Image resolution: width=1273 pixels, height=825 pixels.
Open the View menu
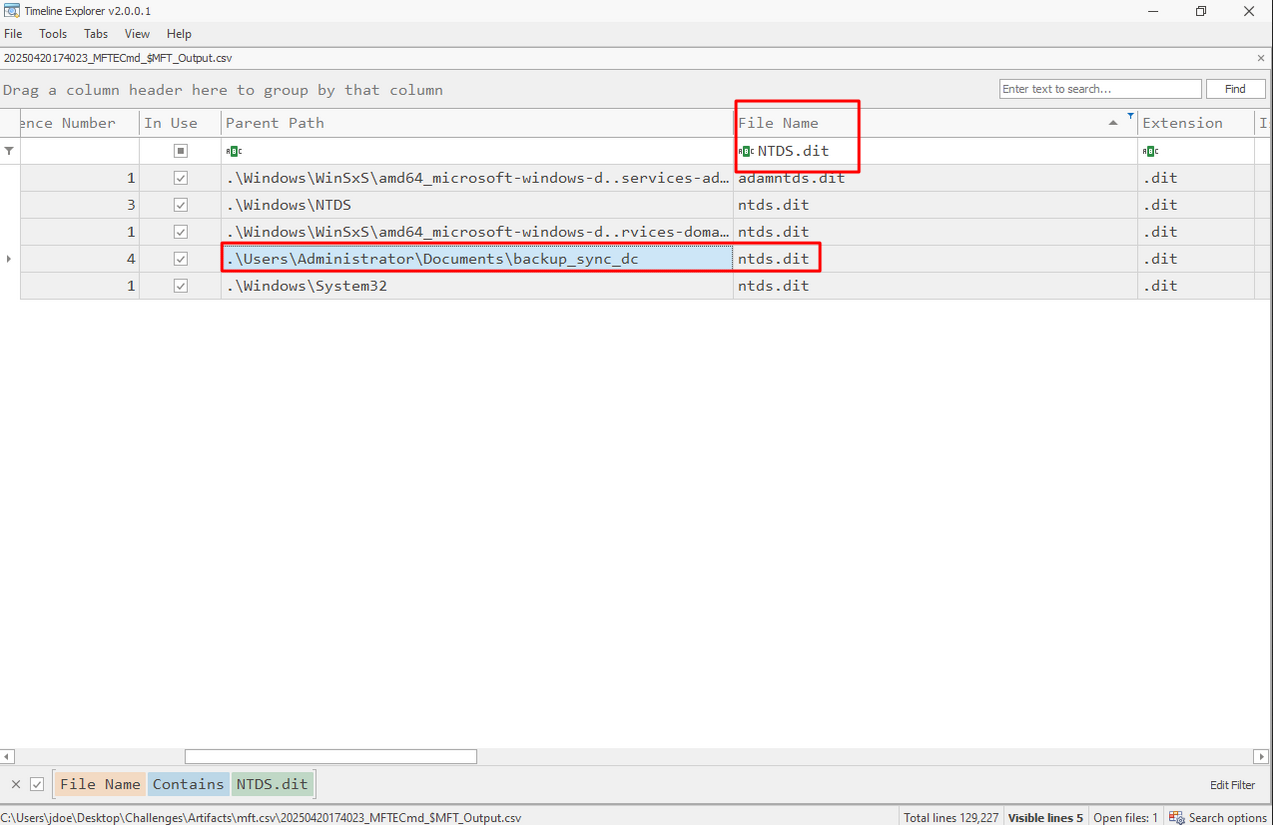click(137, 34)
